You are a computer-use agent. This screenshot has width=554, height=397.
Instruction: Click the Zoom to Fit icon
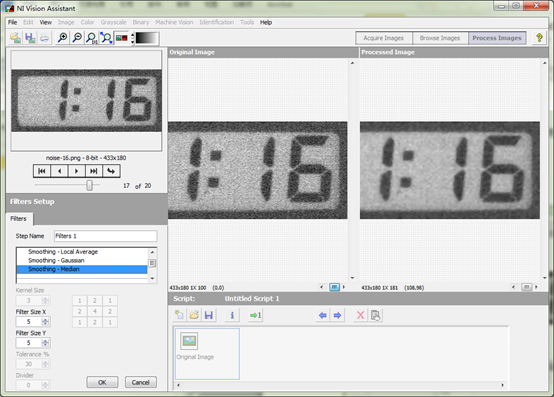click(x=106, y=38)
